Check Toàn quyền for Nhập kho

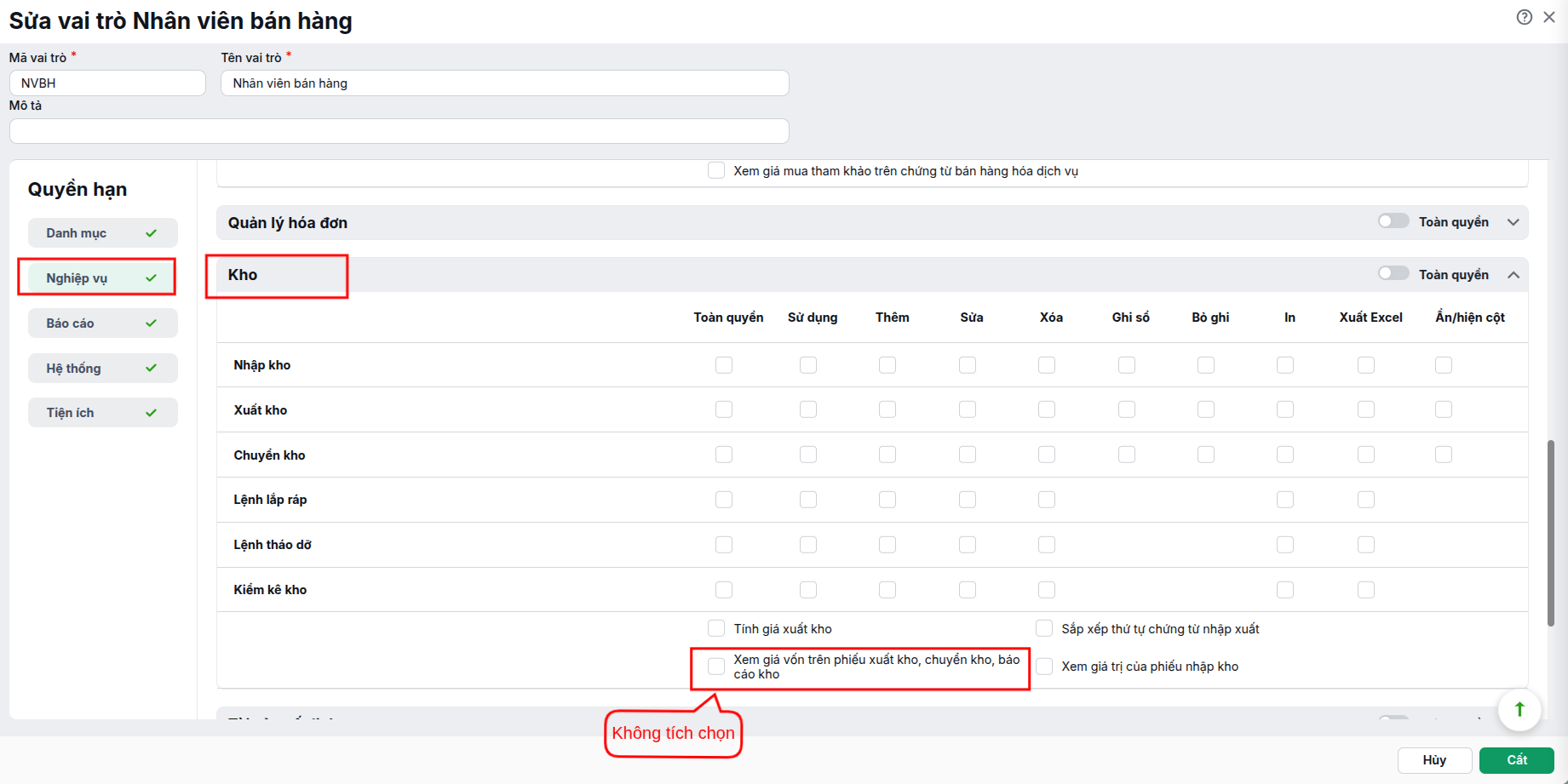pyautogui.click(x=724, y=365)
